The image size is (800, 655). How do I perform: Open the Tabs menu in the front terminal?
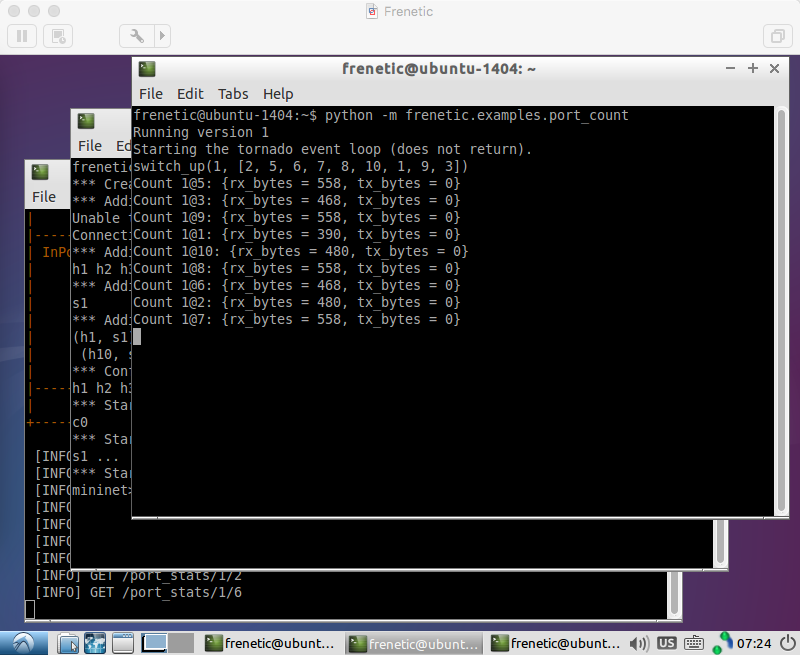(233, 94)
